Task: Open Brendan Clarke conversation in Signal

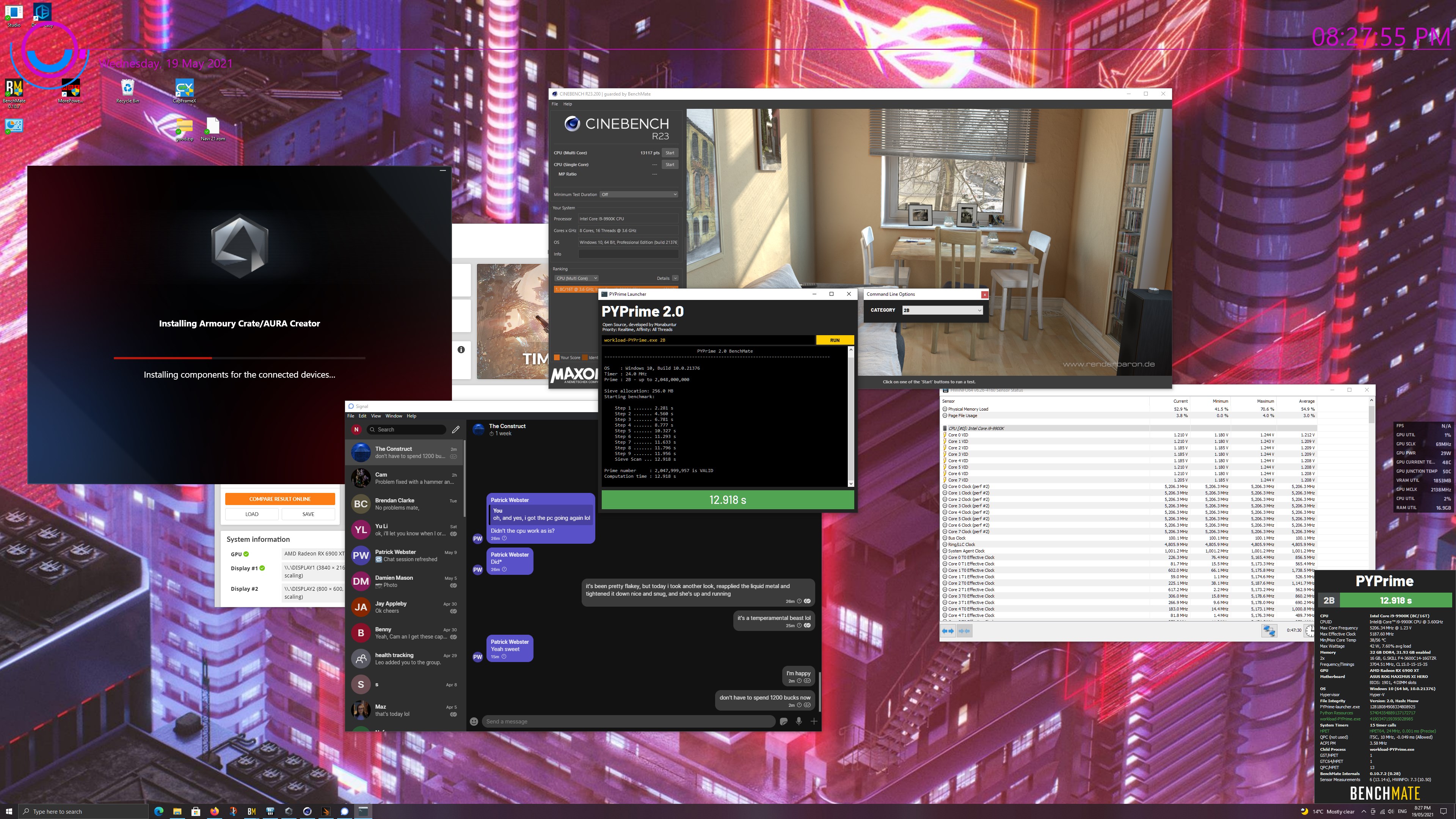Action: (x=405, y=504)
